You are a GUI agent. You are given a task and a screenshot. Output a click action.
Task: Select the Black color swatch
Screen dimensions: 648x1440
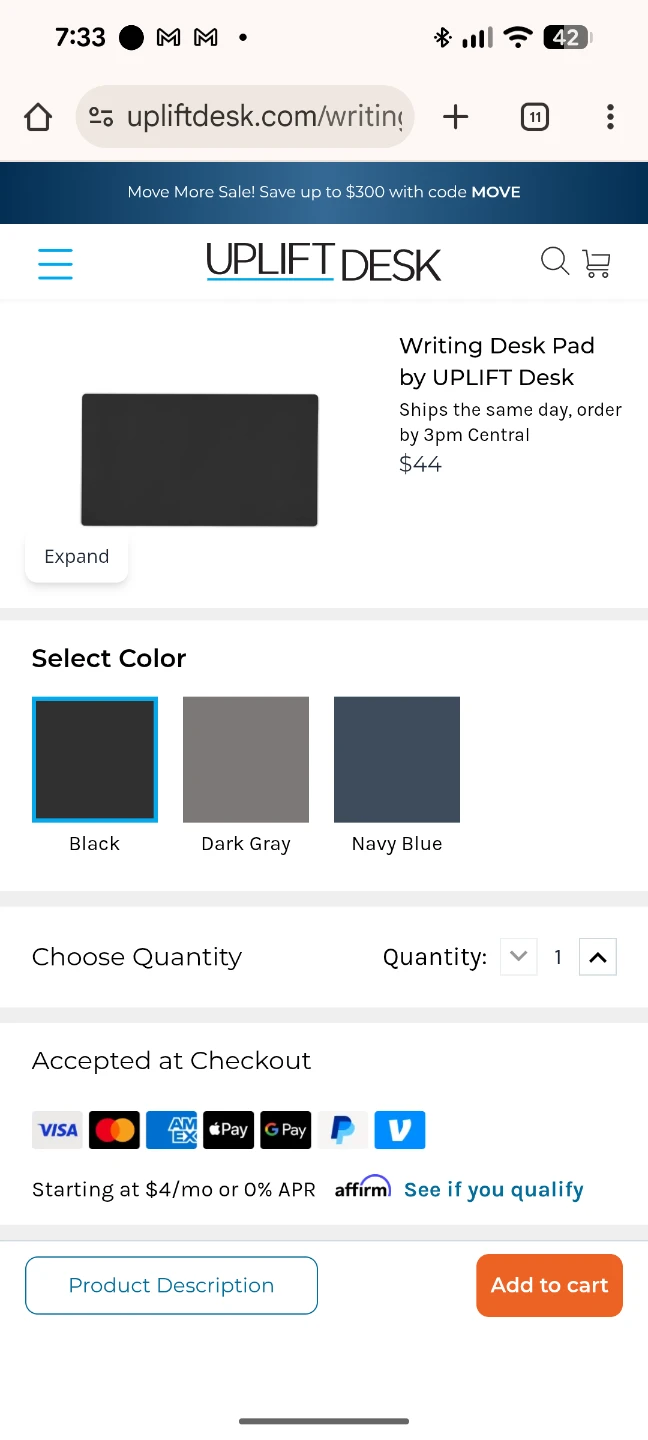(95, 760)
